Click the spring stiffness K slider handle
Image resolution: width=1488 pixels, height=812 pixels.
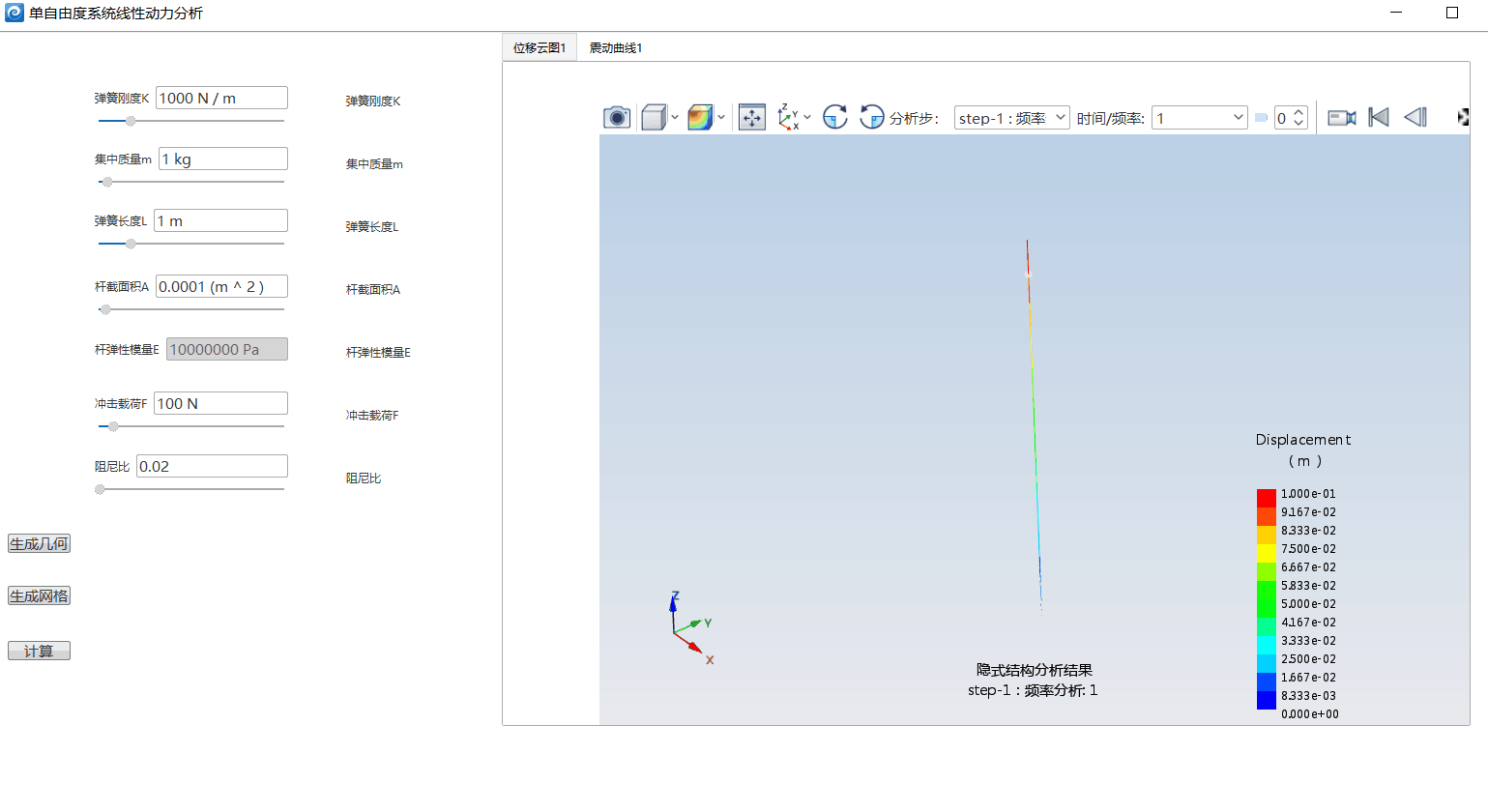click(131, 121)
